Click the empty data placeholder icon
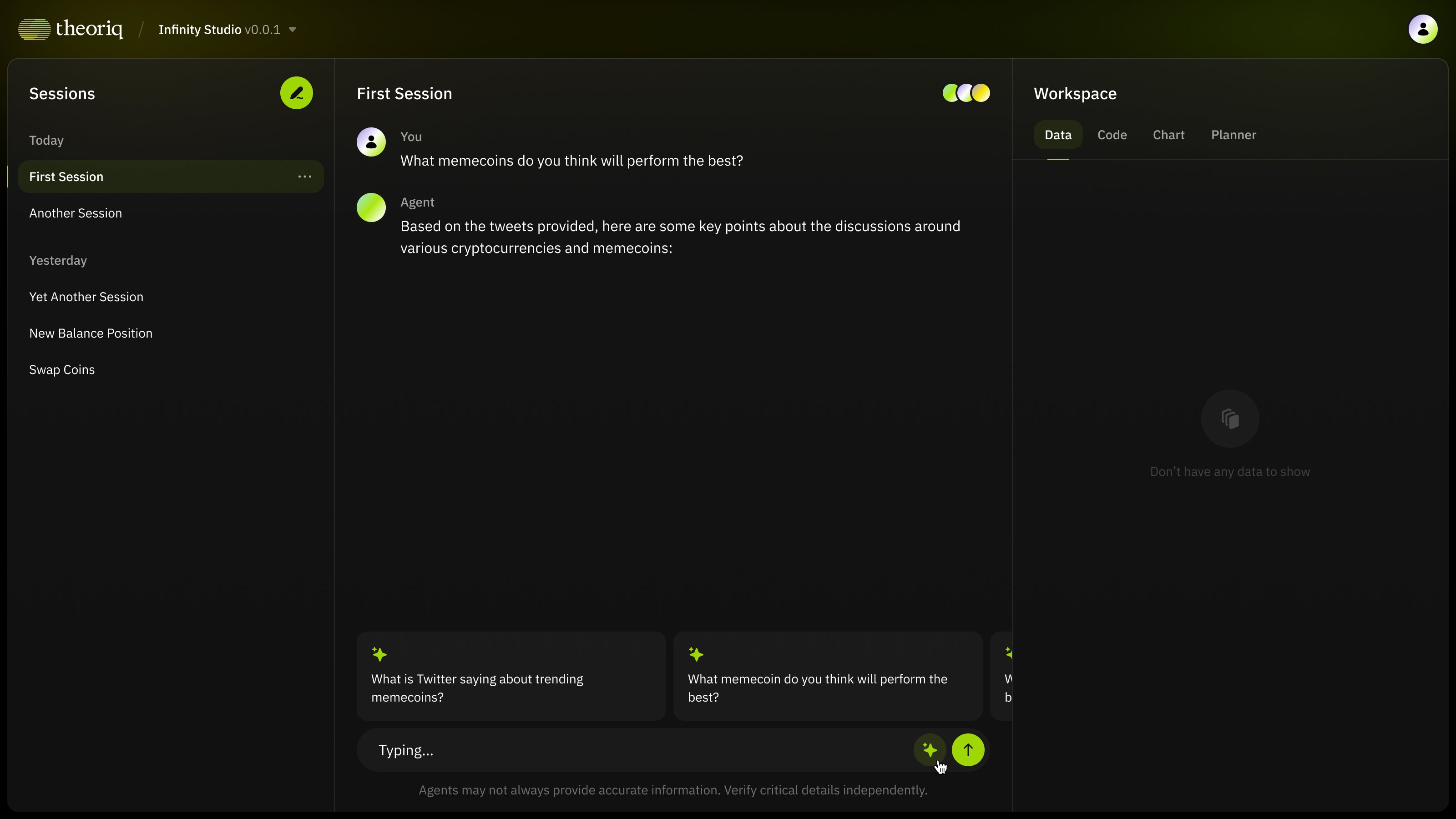 1230,418
